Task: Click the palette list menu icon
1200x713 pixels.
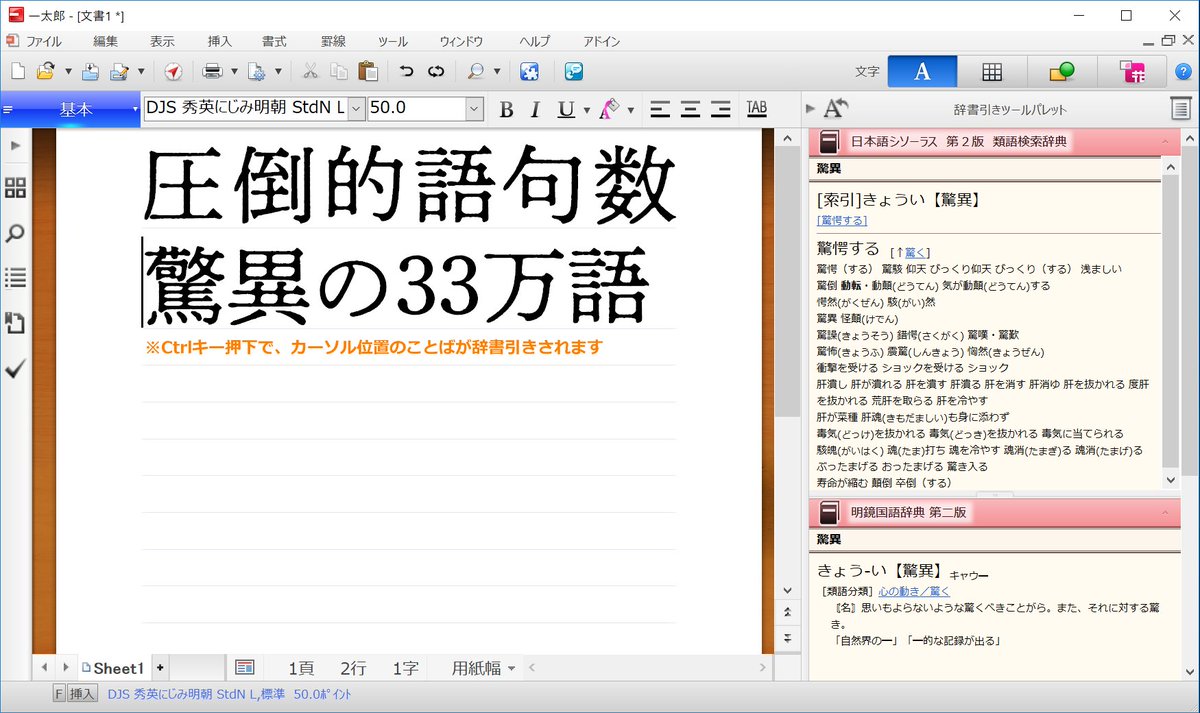Action: point(1180,109)
